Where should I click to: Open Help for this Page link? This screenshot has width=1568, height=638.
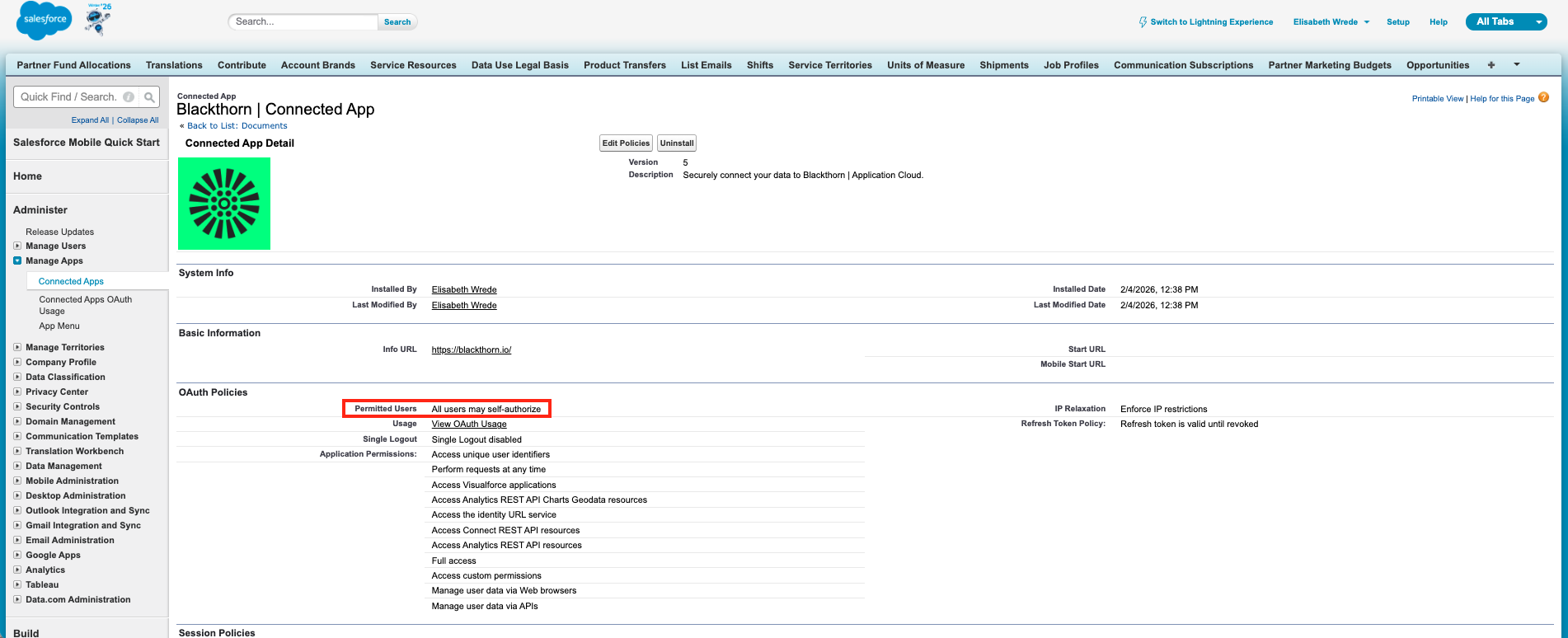click(1502, 99)
